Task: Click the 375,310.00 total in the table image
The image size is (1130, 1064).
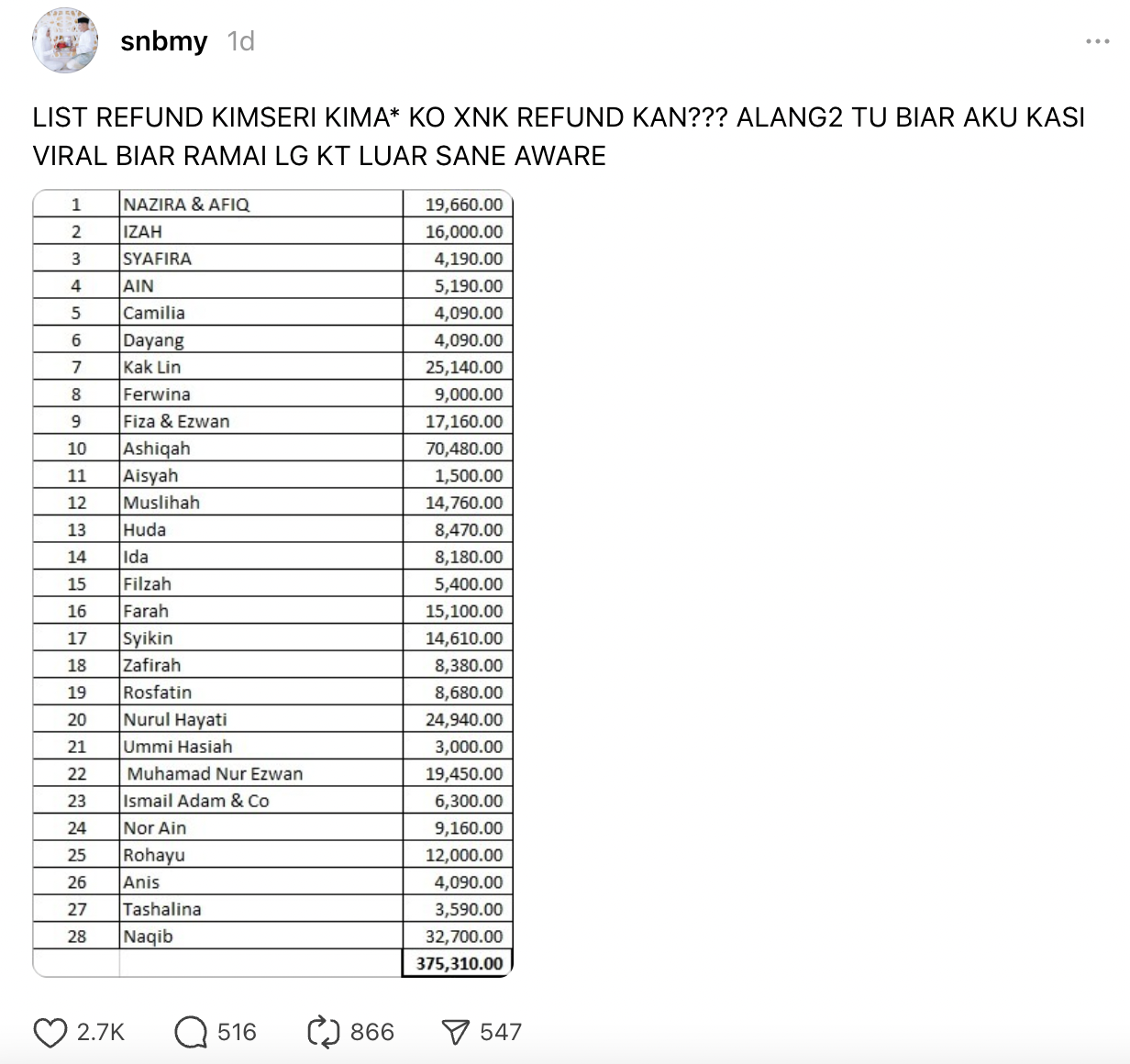Action: click(459, 963)
